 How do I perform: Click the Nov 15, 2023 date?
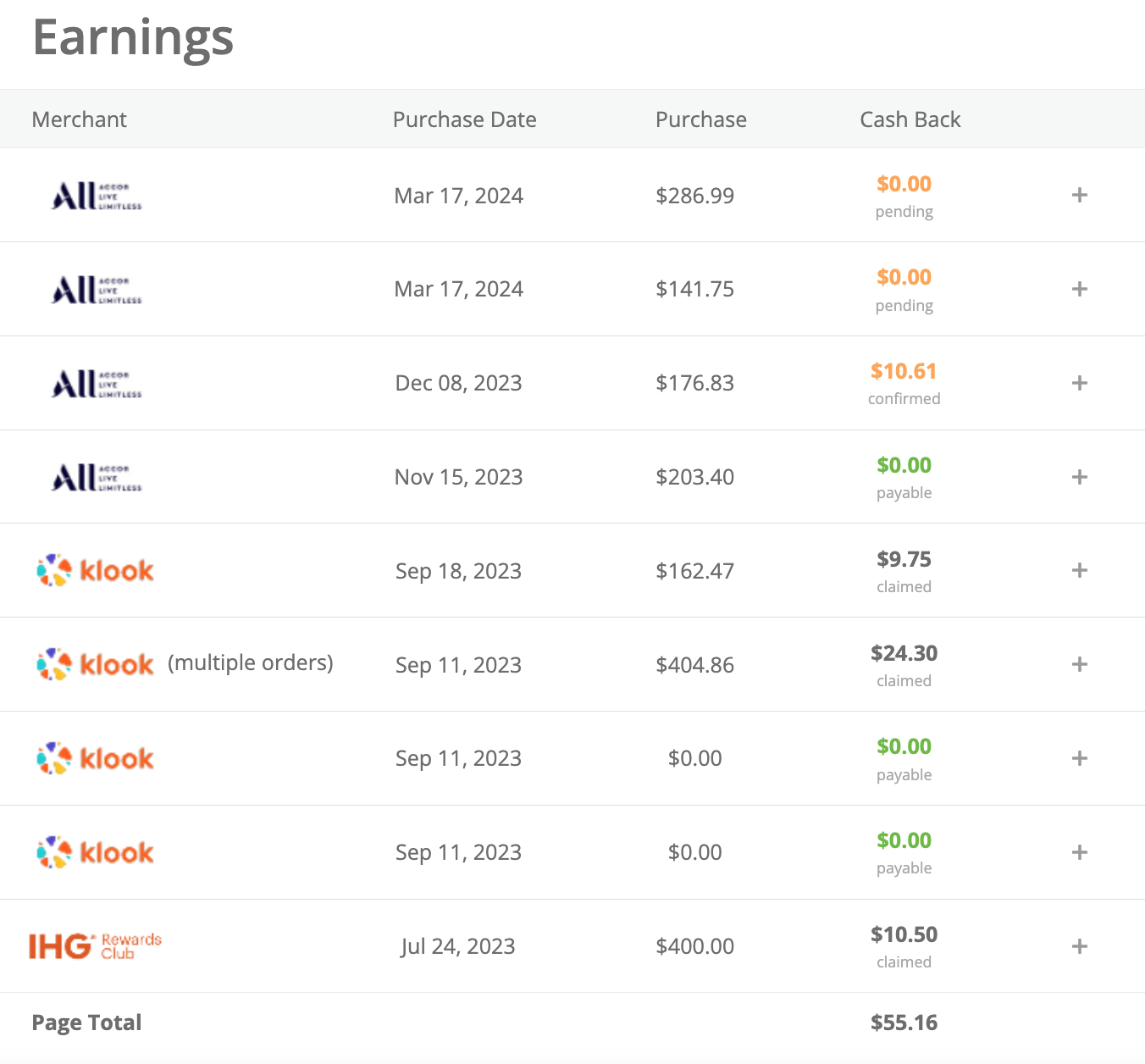pos(458,477)
